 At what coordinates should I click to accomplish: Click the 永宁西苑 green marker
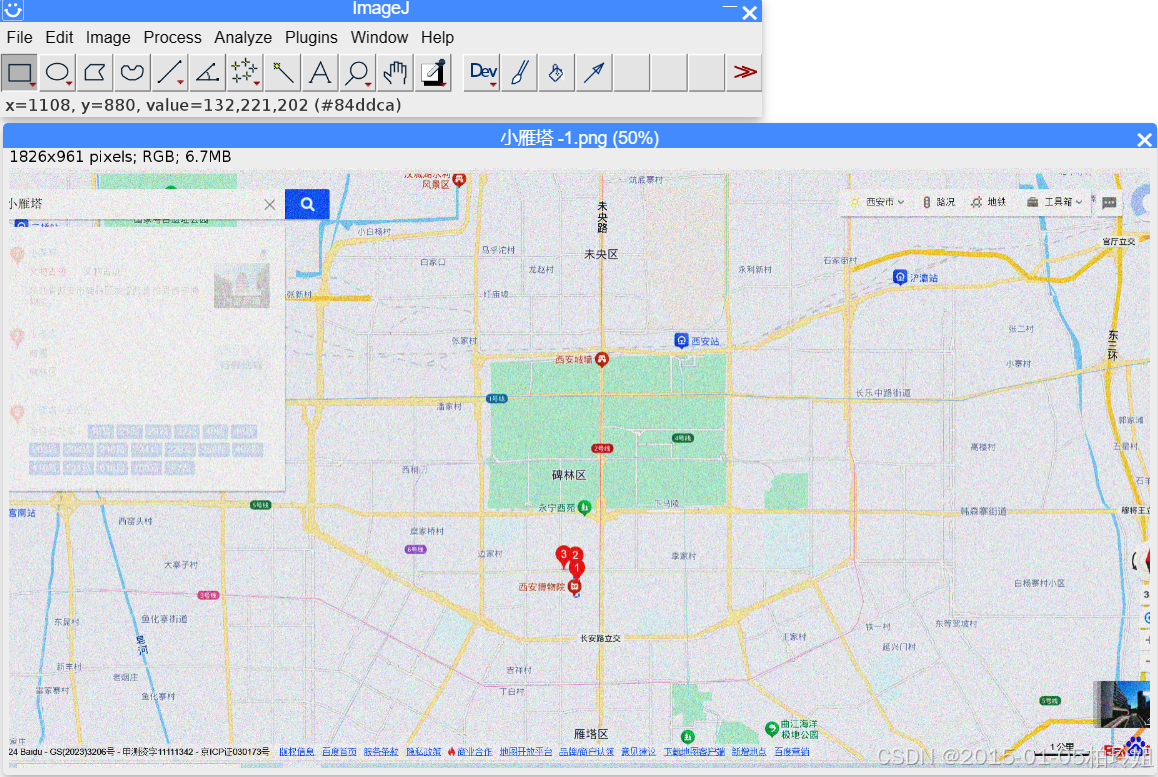pos(585,507)
